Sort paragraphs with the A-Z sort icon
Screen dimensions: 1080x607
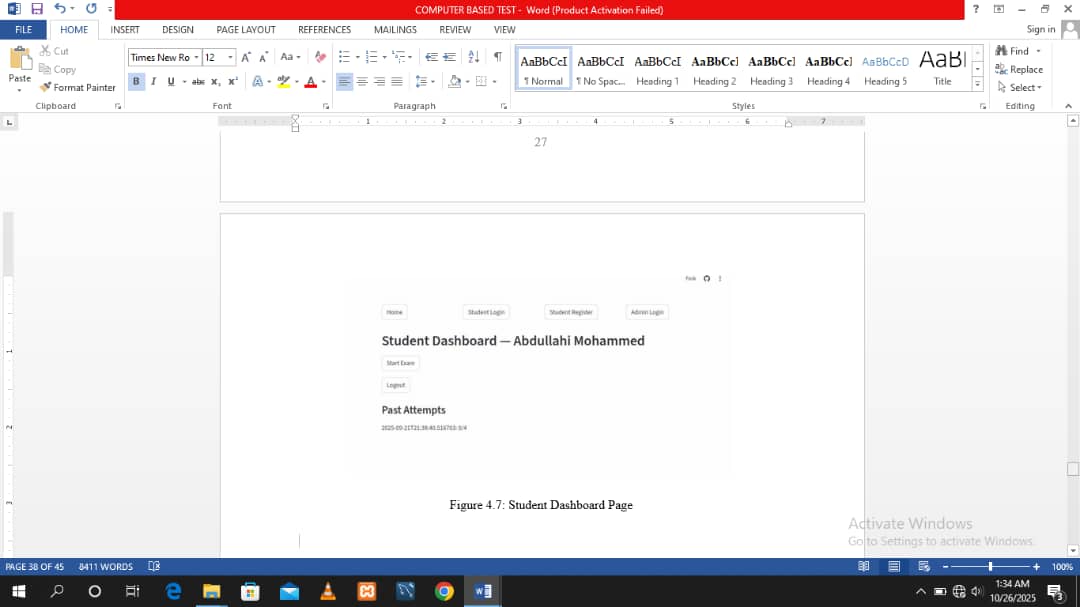click(x=474, y=57)
